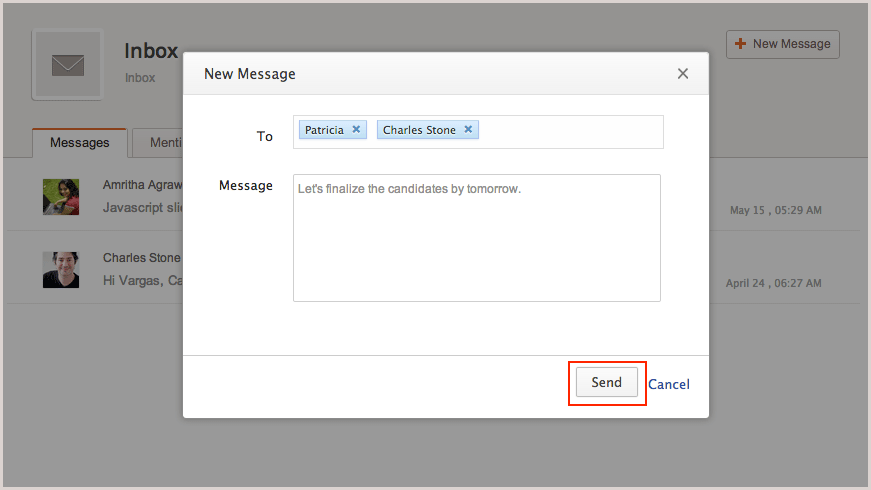The height and width of the screenshot is (490, 871).
Task: Click the Inbox page heading
Action: click(151, 51)
